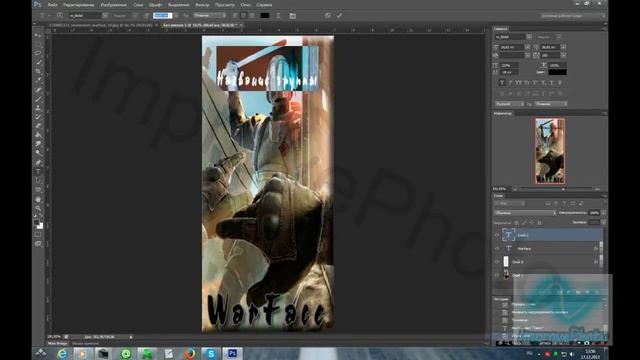Image resolution: width=640 pixels, height=360 pixels.
Task: Open the Файл menu
Action: click(52, 5)
